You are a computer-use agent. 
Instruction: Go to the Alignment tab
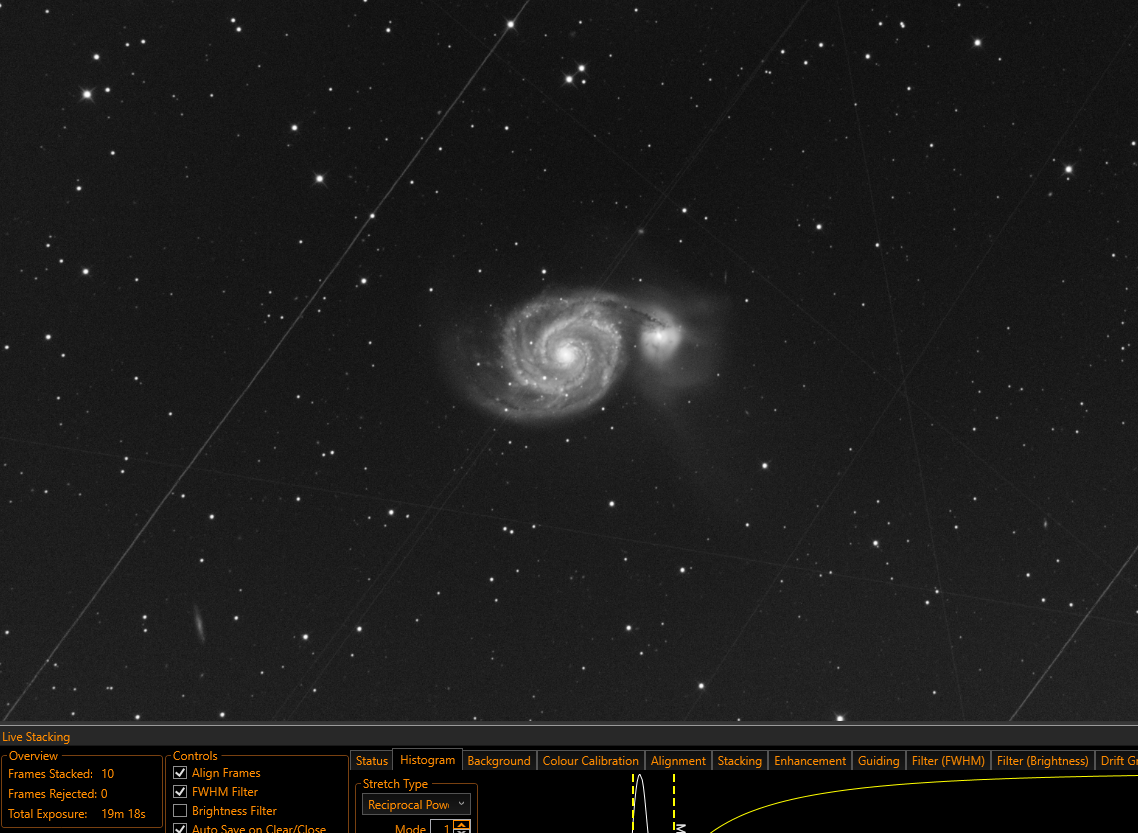(678, 760)
